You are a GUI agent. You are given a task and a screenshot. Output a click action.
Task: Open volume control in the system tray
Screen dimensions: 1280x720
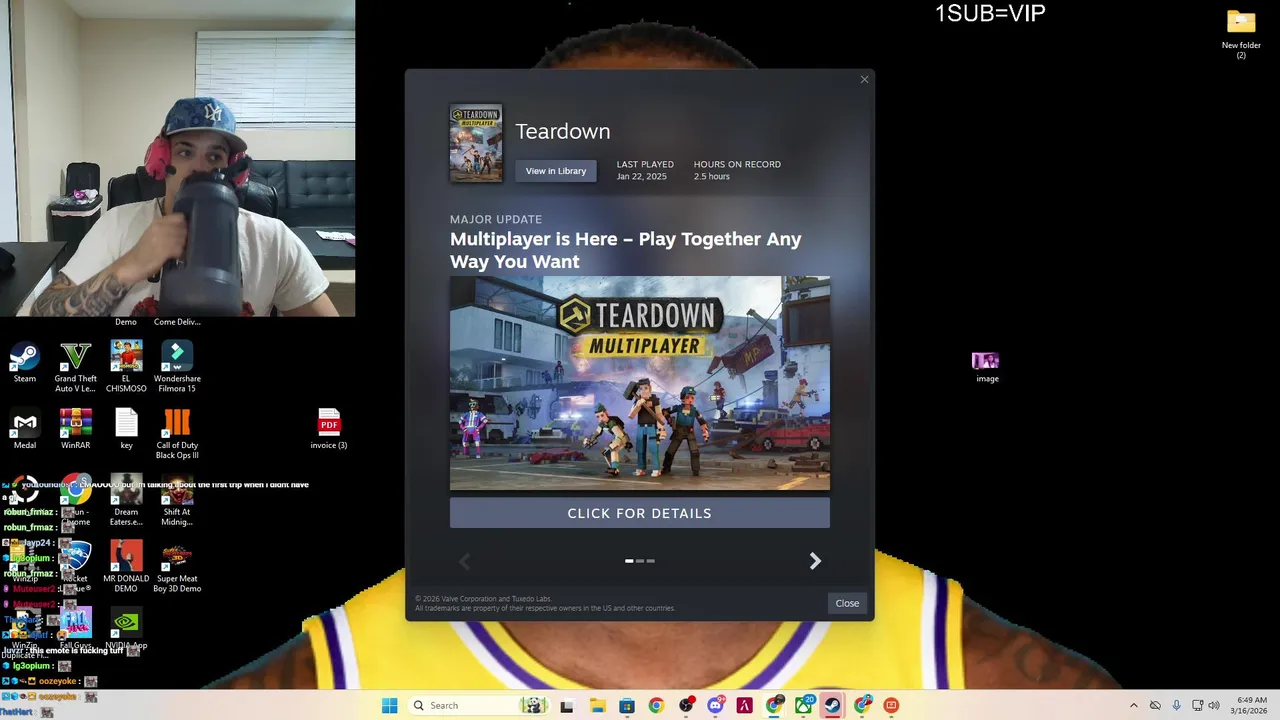pyautogui.click(x=1214, y=705)
